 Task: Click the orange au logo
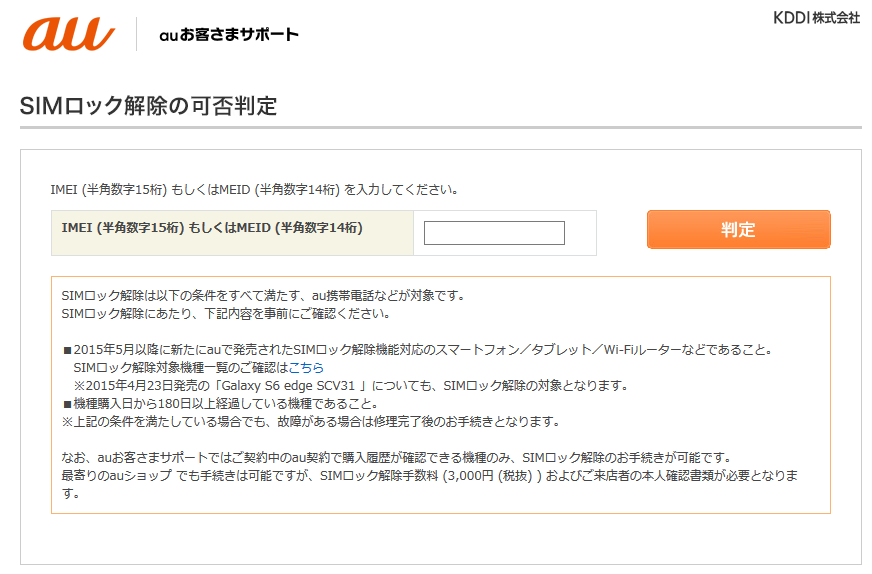(68, 34)
